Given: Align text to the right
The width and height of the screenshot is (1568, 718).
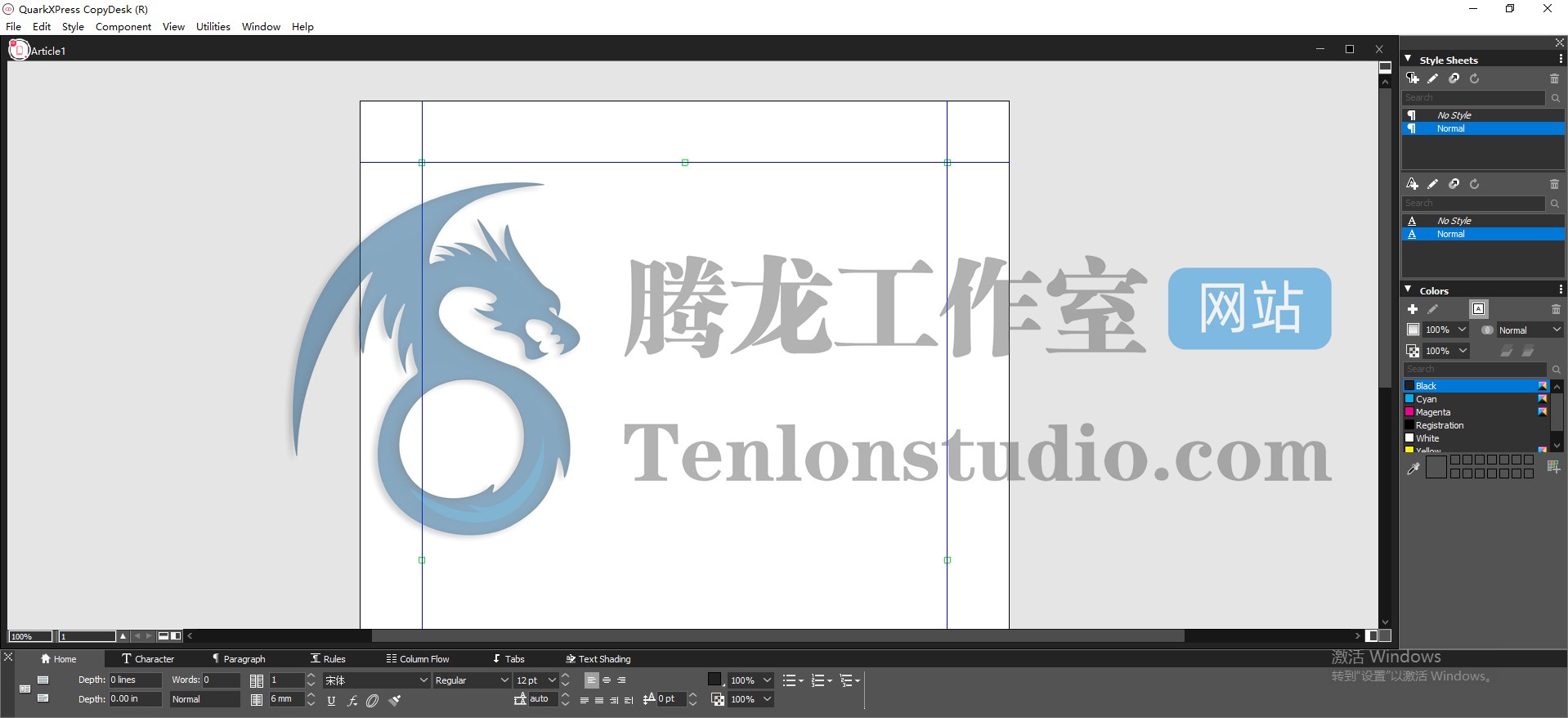Looking at the screenshot, I should pyautogui.click(x=621, y=680).
